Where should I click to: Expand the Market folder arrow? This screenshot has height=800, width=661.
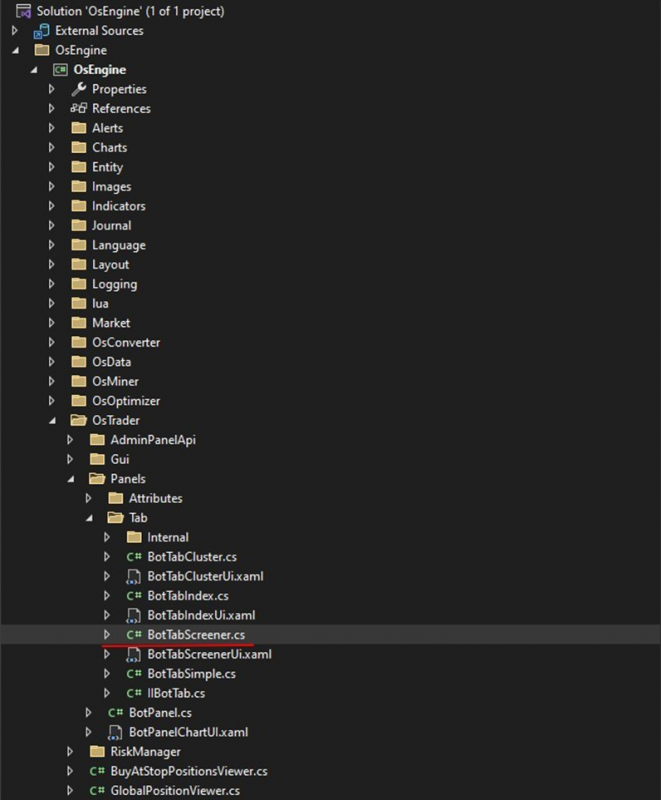pos(52,322)
